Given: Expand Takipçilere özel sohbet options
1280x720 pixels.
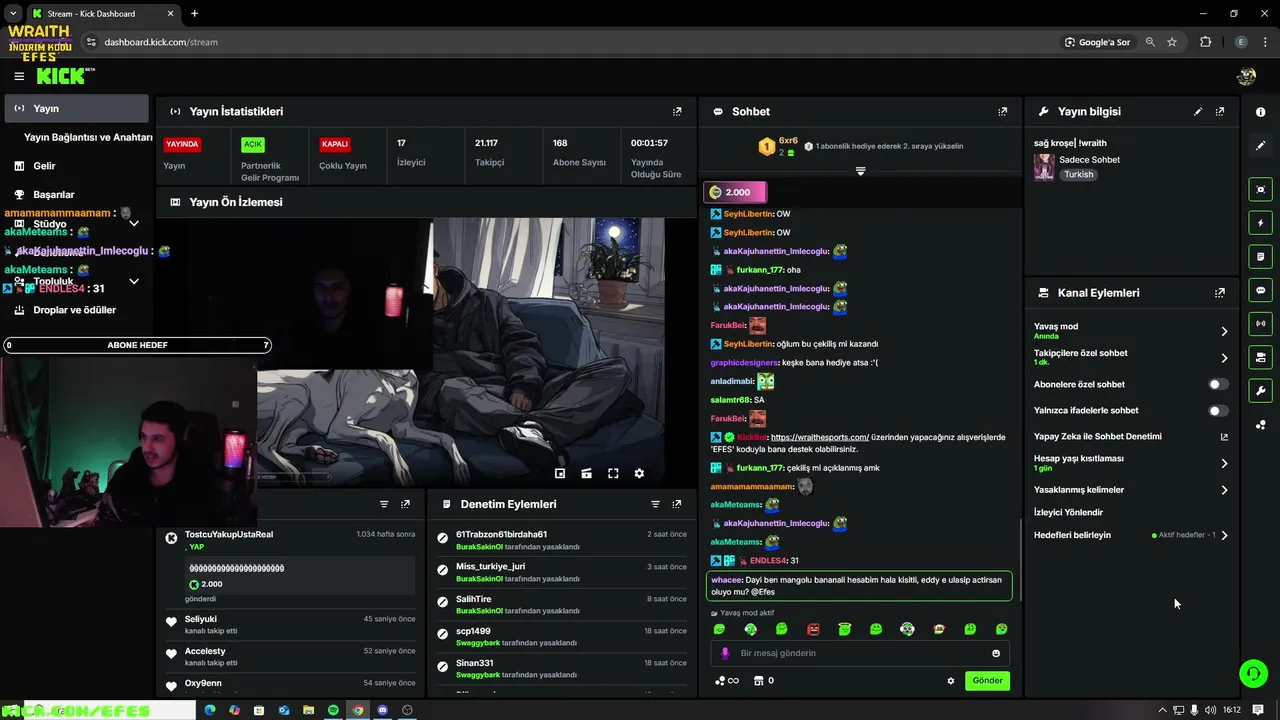Looking at the screenshot, I should click(1224, 358).
